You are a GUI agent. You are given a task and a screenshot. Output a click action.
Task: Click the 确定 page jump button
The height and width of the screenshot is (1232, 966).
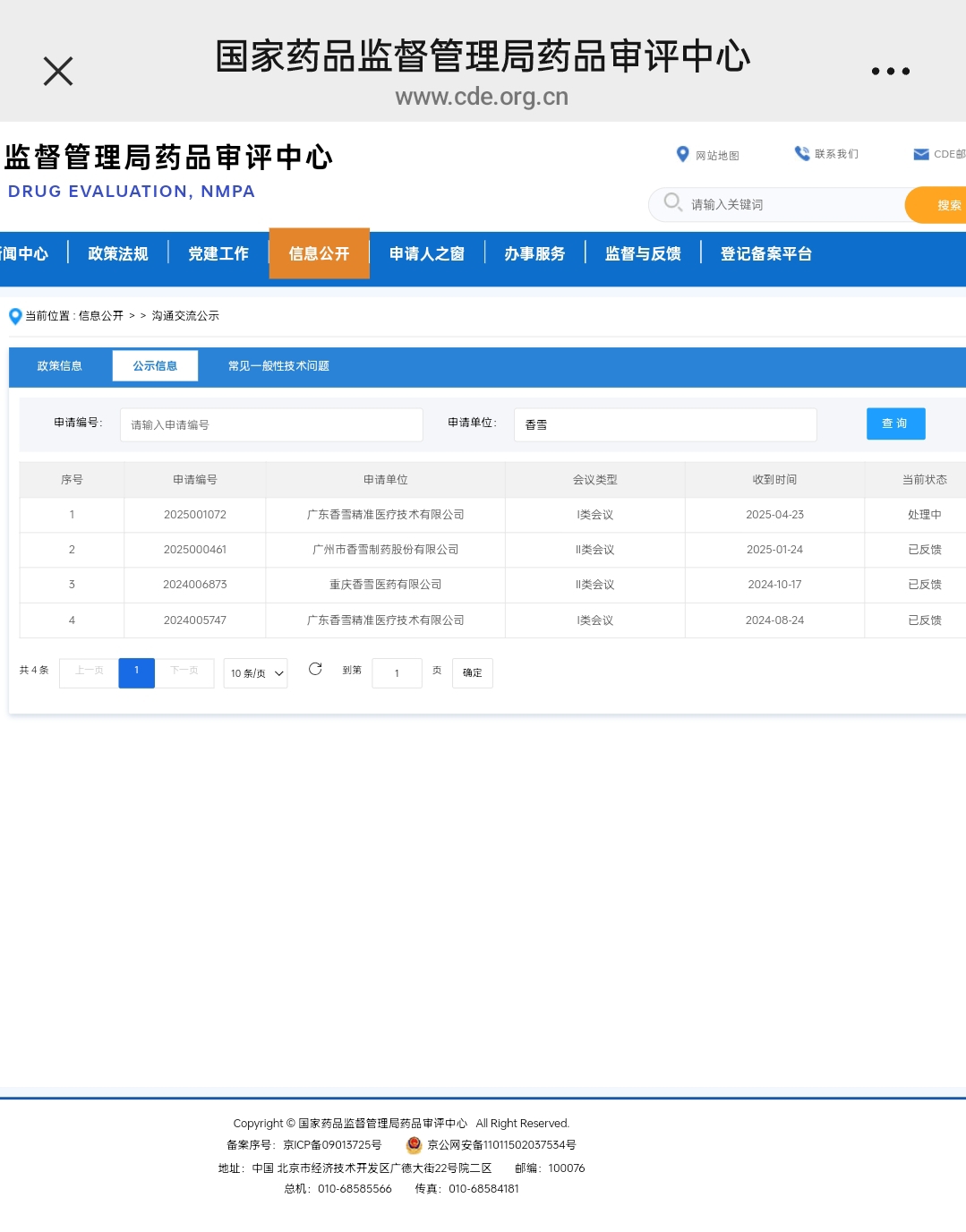tap(472, 673)
